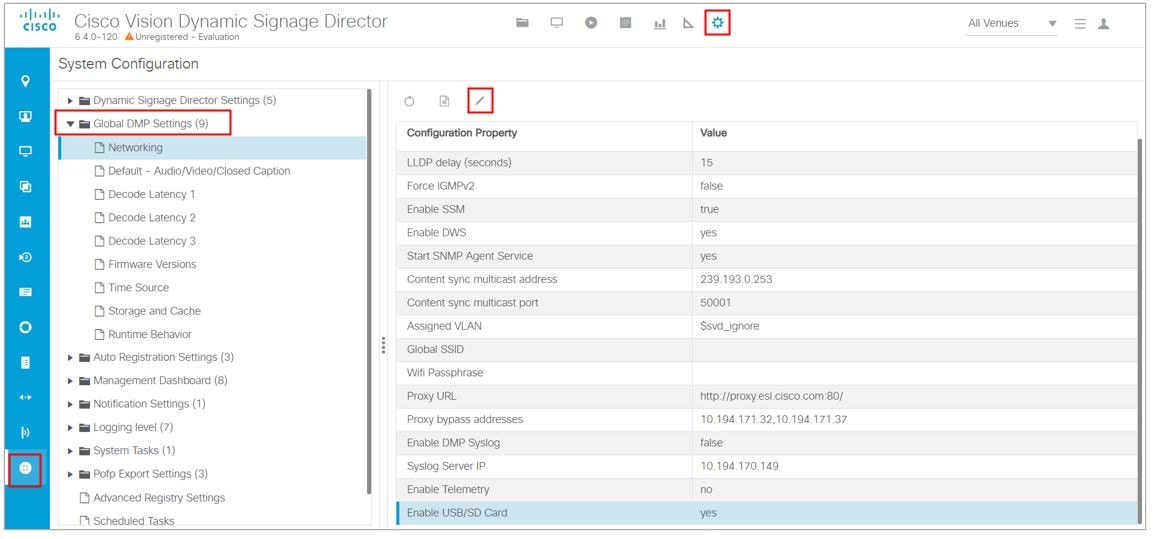Viewport: 1153px width, 539px height.
Task: Expand System Tasks folder
Action: tap(71, 451)
